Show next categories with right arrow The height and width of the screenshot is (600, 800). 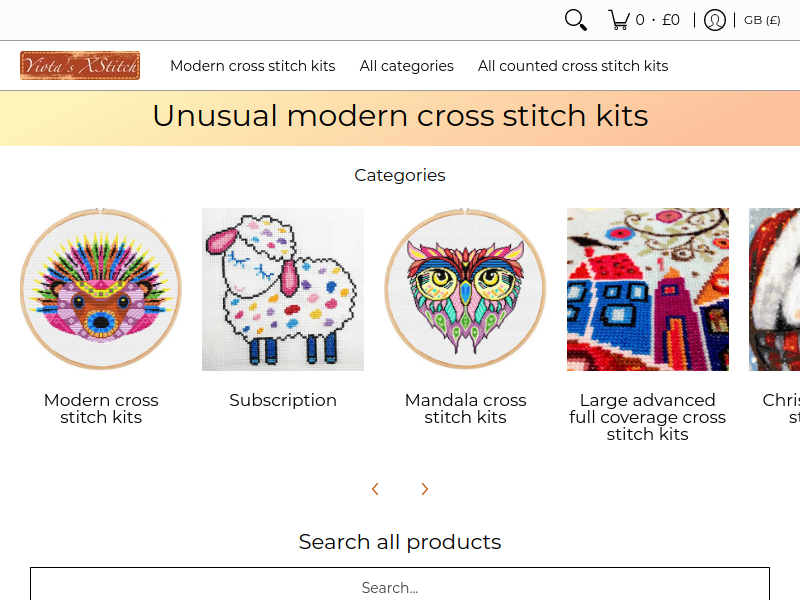coord(424,489)
